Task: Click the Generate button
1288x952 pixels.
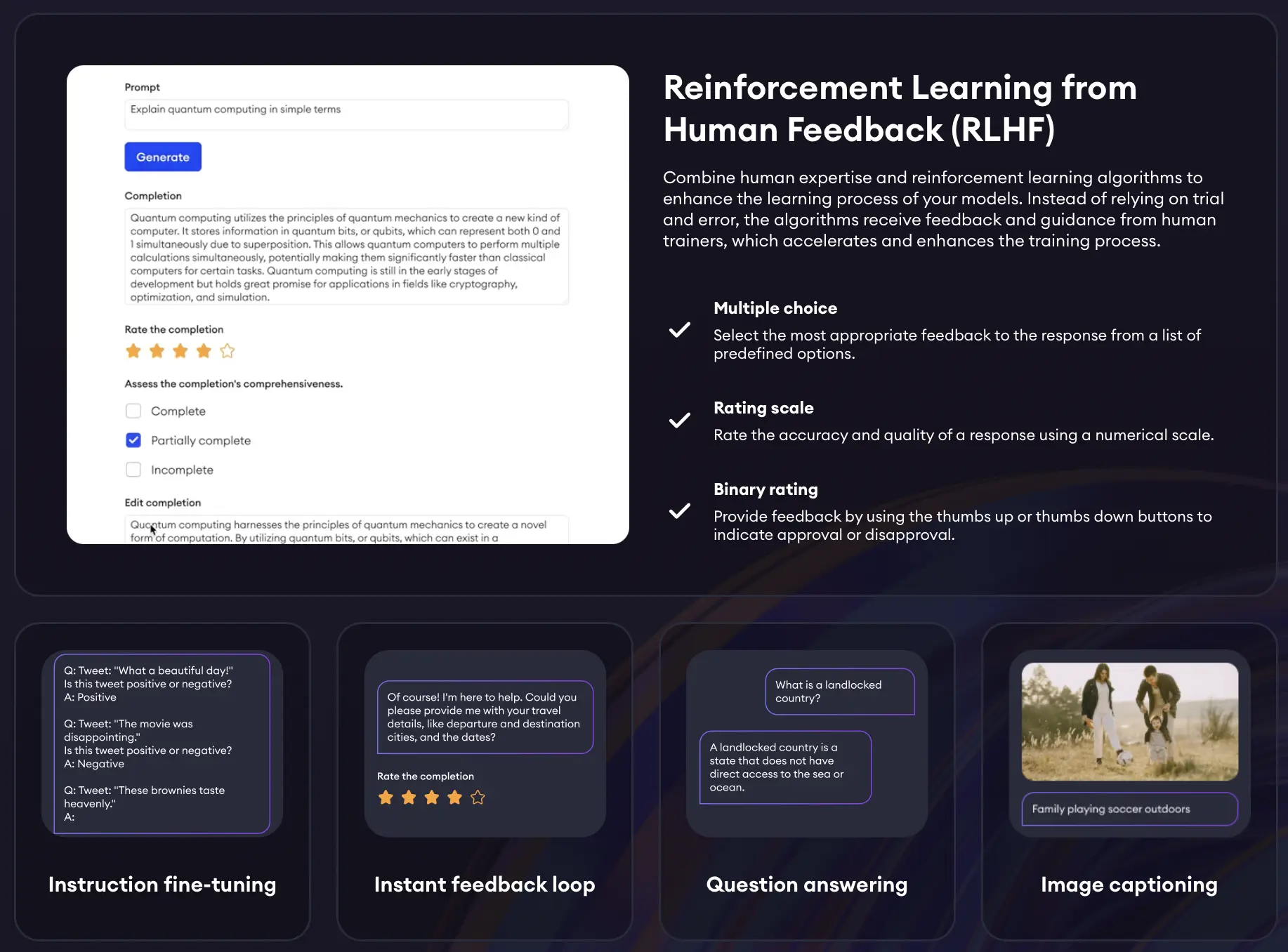Action: pyautogui.click(x=163, y=157)
